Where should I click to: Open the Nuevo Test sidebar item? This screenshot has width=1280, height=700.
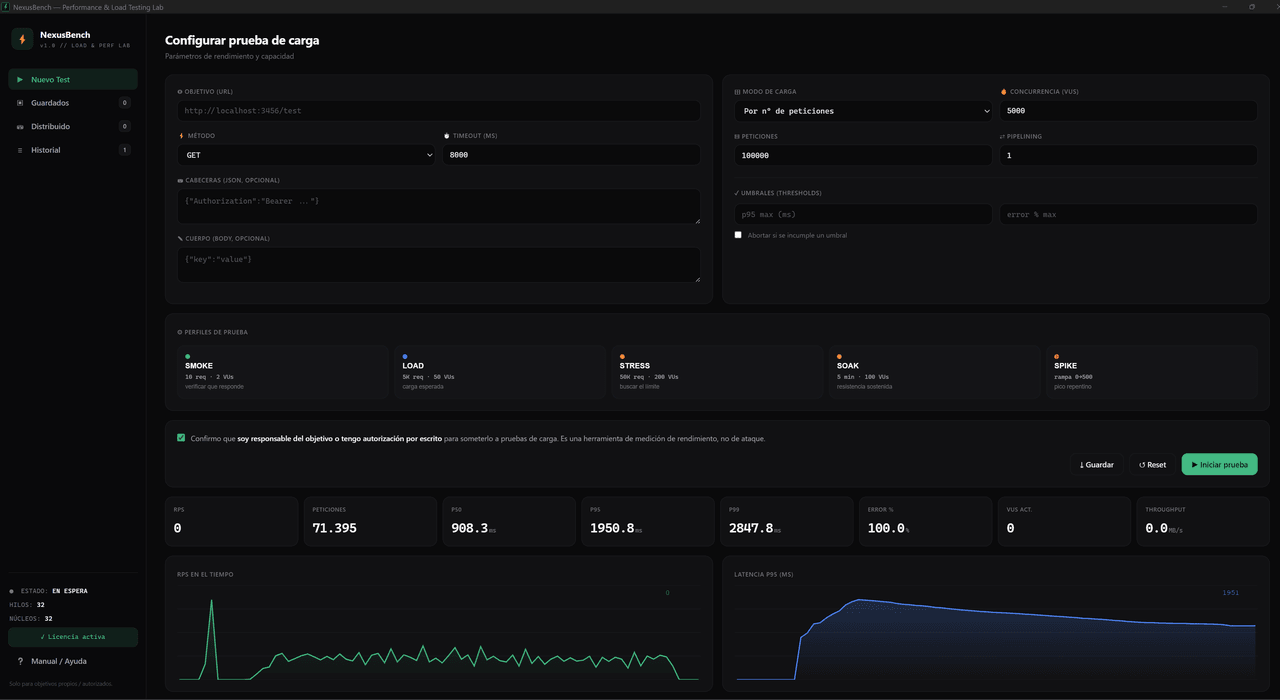73,79
